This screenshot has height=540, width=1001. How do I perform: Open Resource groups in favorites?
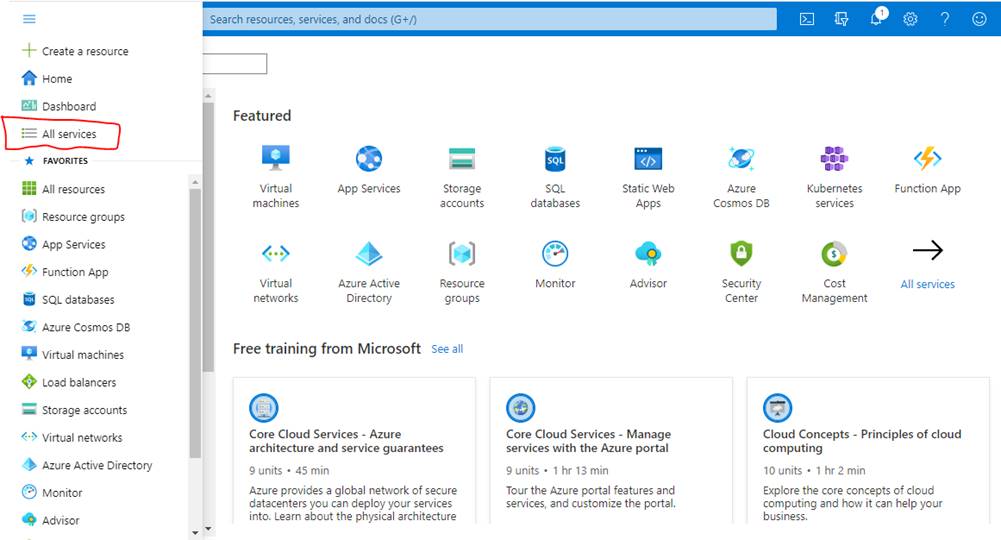[x=73, y=216]
